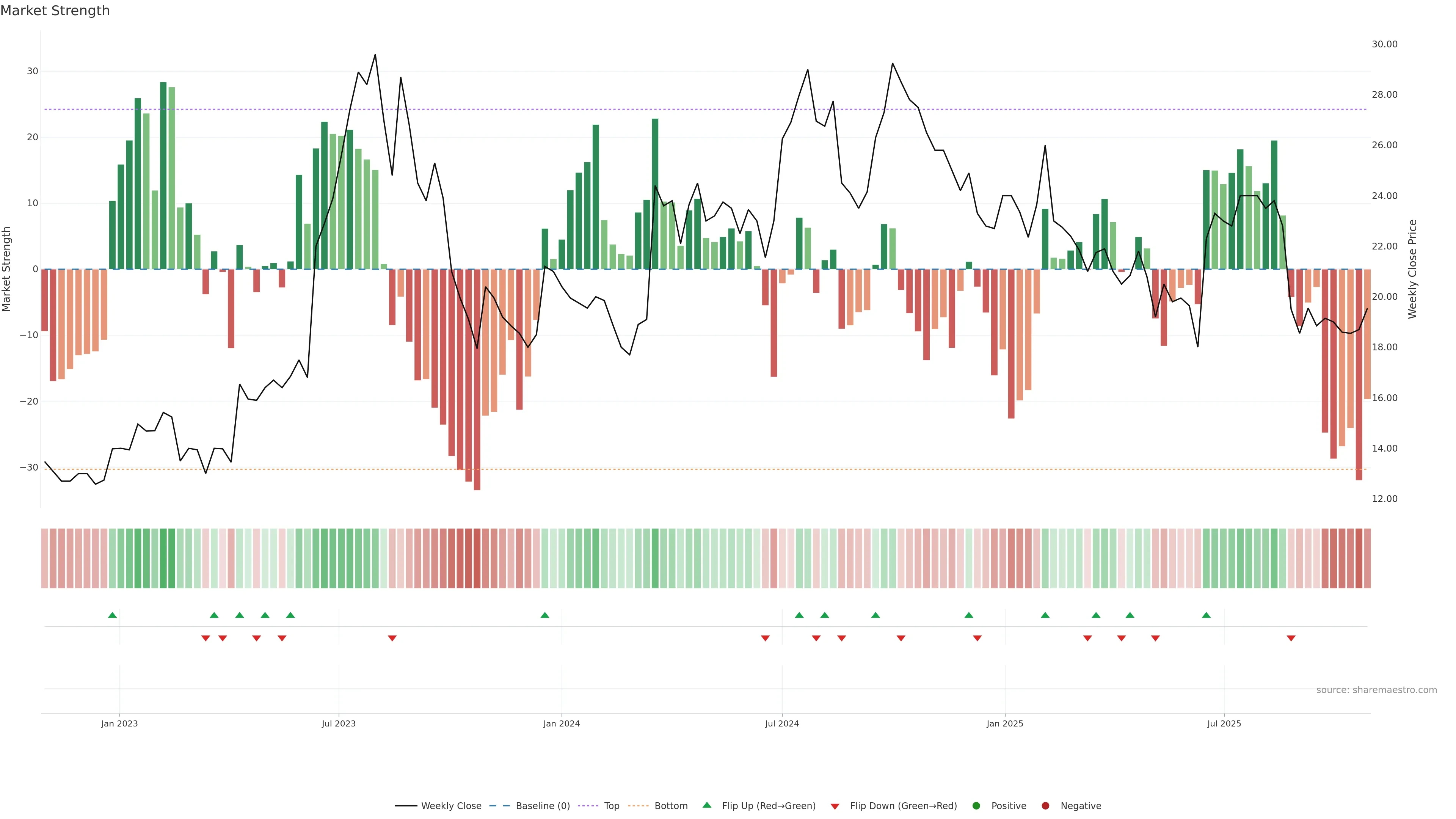Click the 30.00 price axis tick label
This screenshot has width=1456, height=819.
1384,44
